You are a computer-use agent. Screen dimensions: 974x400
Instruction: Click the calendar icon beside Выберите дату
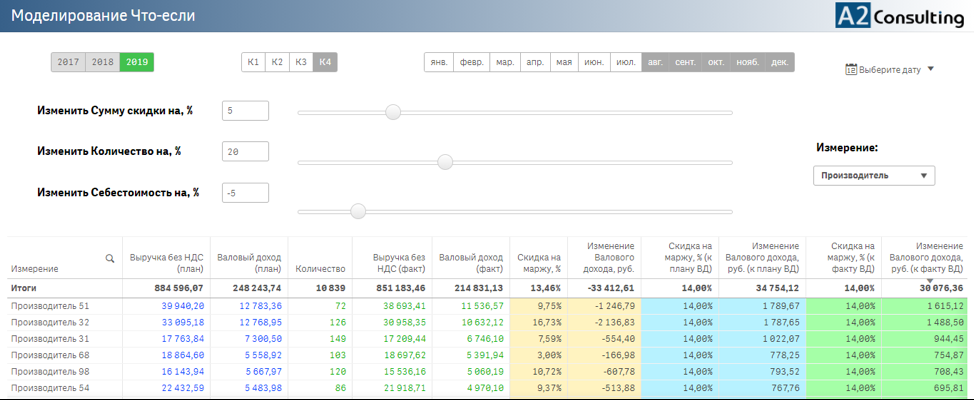[x=851, y=70]
